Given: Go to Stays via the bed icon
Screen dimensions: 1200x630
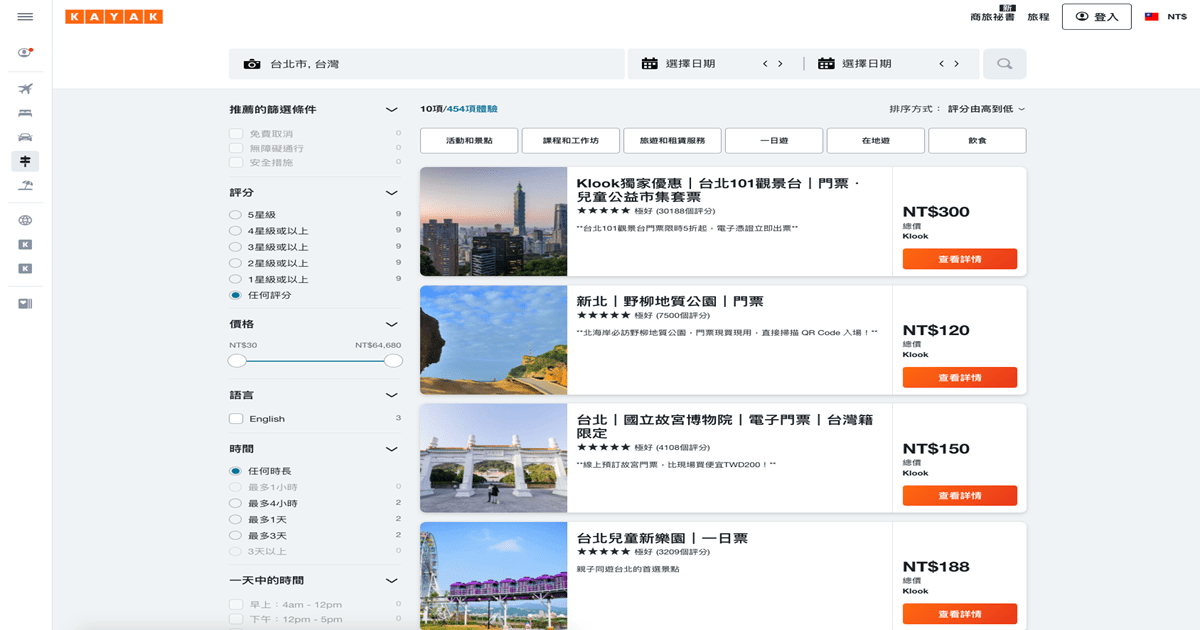Looking at the screenshot, I should click(25, 113).
